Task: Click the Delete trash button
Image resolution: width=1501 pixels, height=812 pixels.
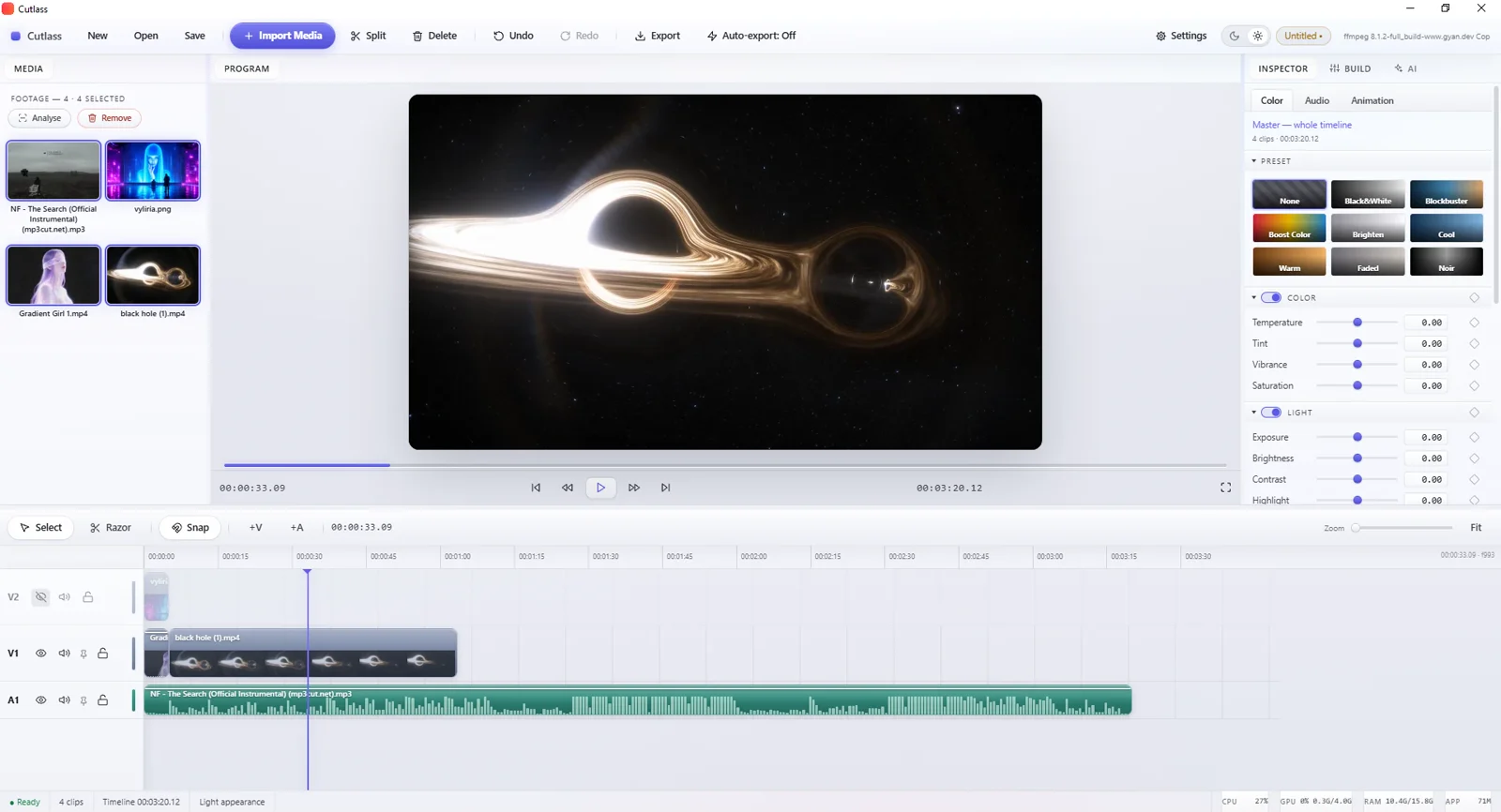Action: click(434, 36)
